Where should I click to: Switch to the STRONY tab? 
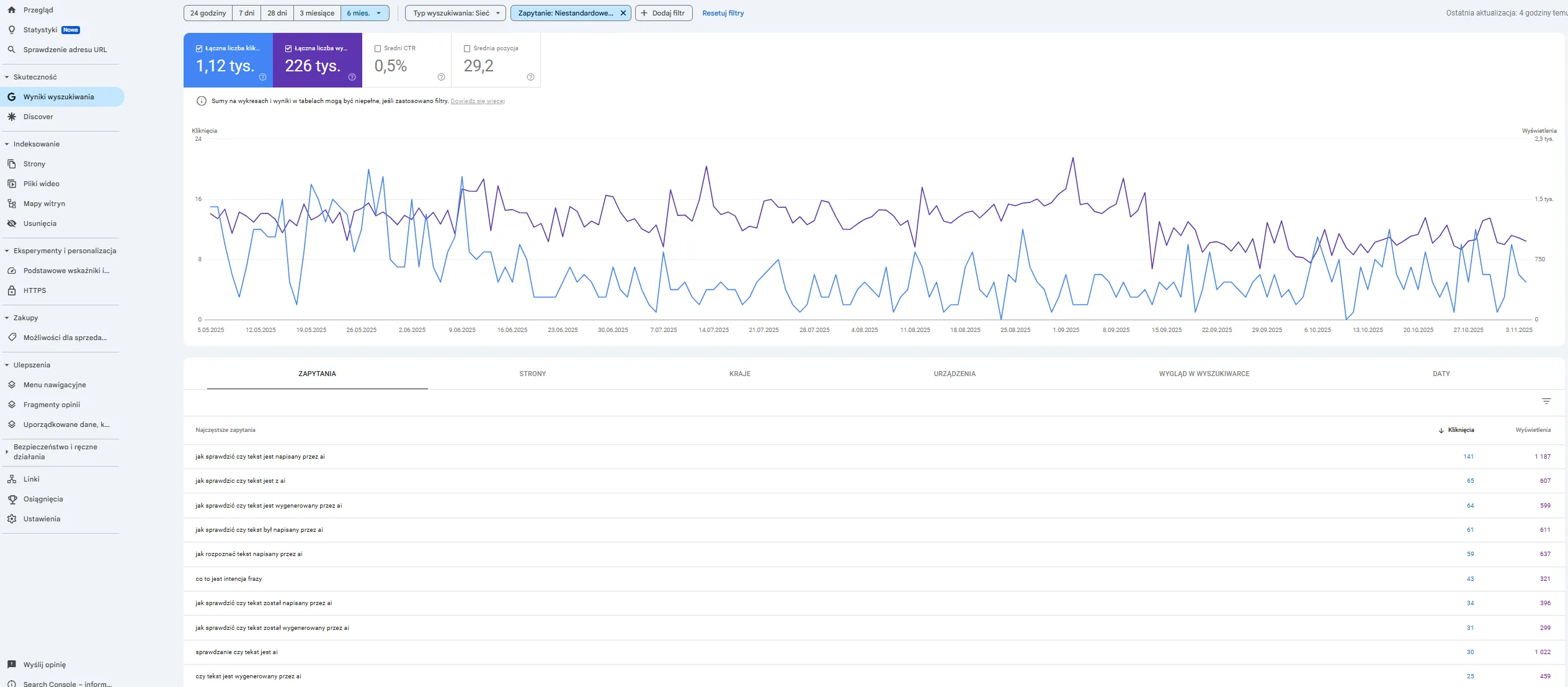[x=532, y=374]
